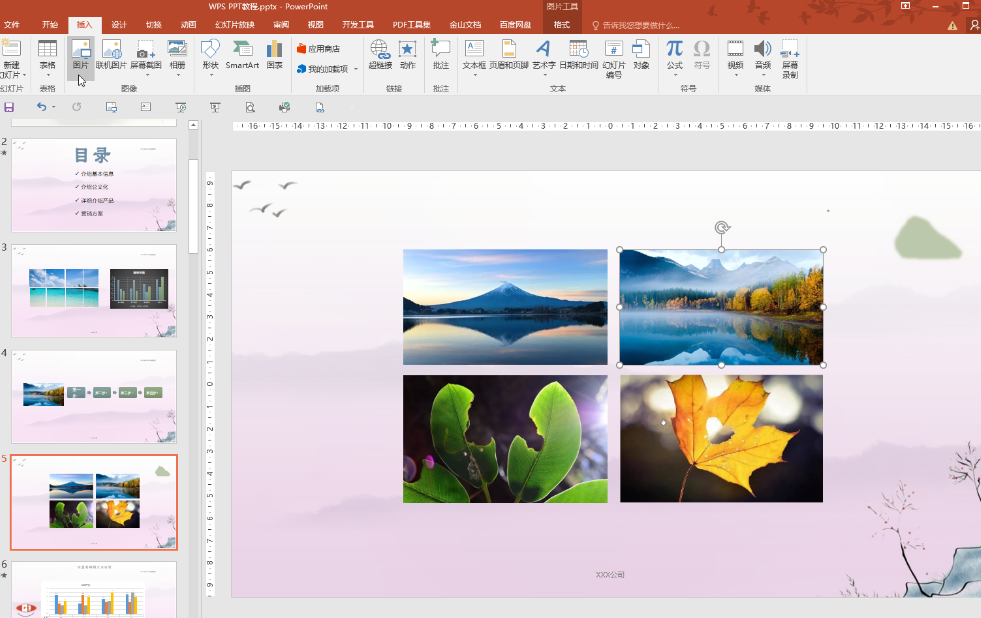Click the 符号 (Symbol) omega icon
981x618 pixels.
coord(702,49)
